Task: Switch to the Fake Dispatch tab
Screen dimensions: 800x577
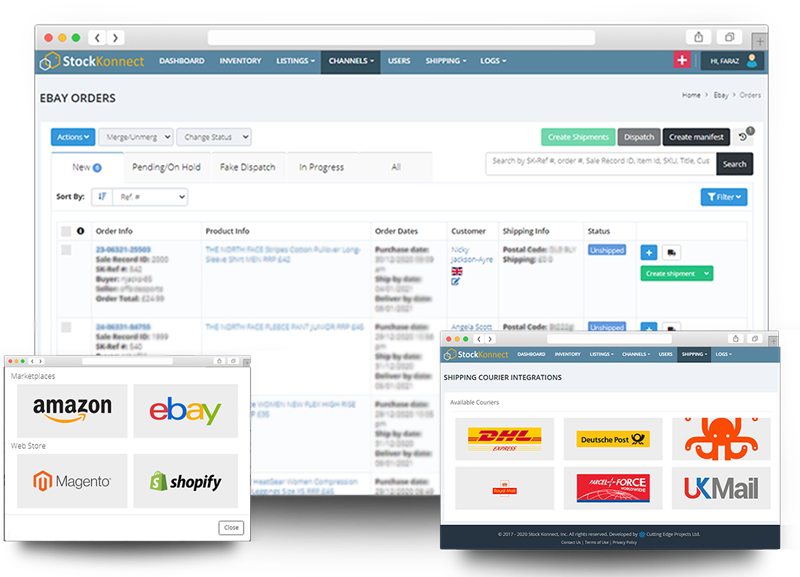Action: [x=247, y=167]
